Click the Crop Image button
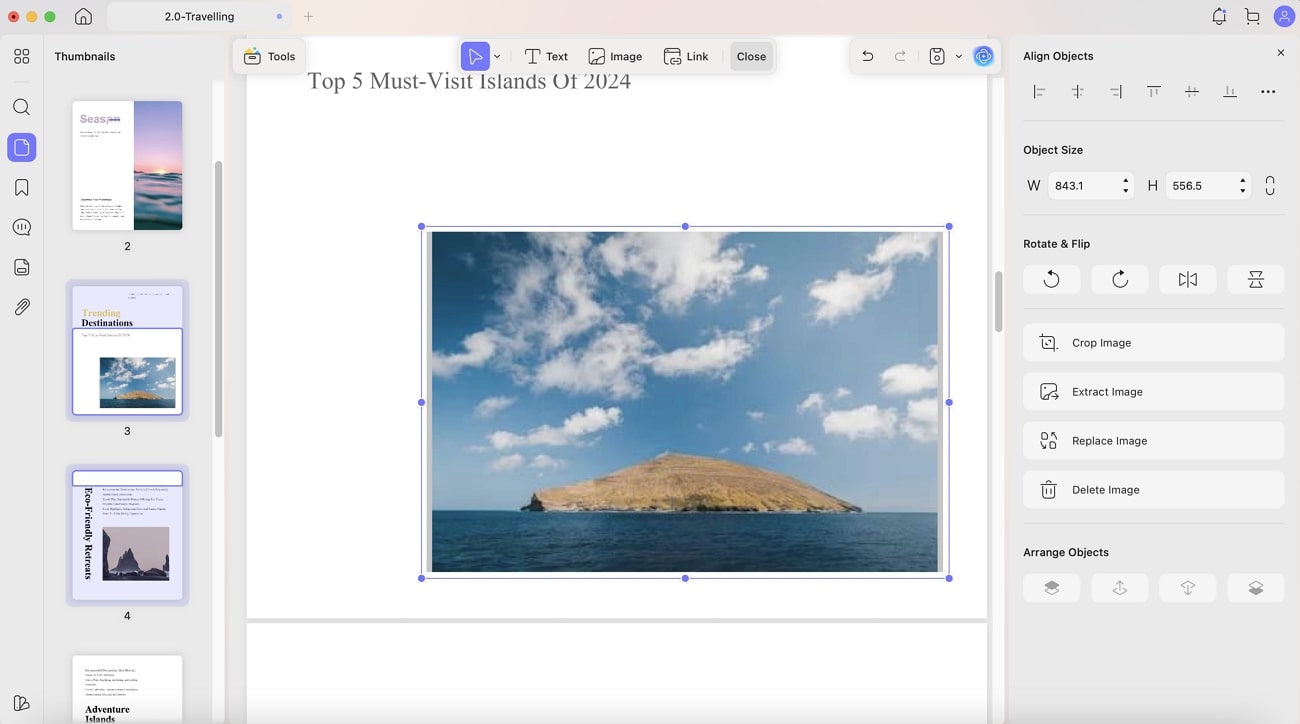Image resolution: width=1300 pixels, height=724 pixels. point(1153,342)
